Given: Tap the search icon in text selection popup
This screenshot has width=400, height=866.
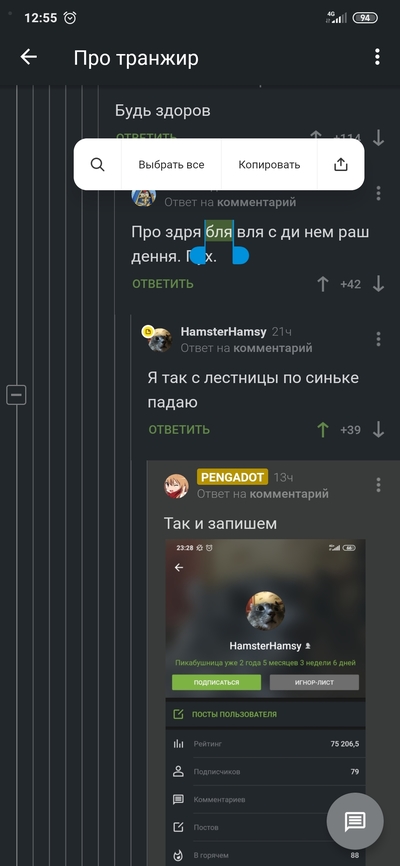Looking at the screenshot, I should click(x=98, y=165).
